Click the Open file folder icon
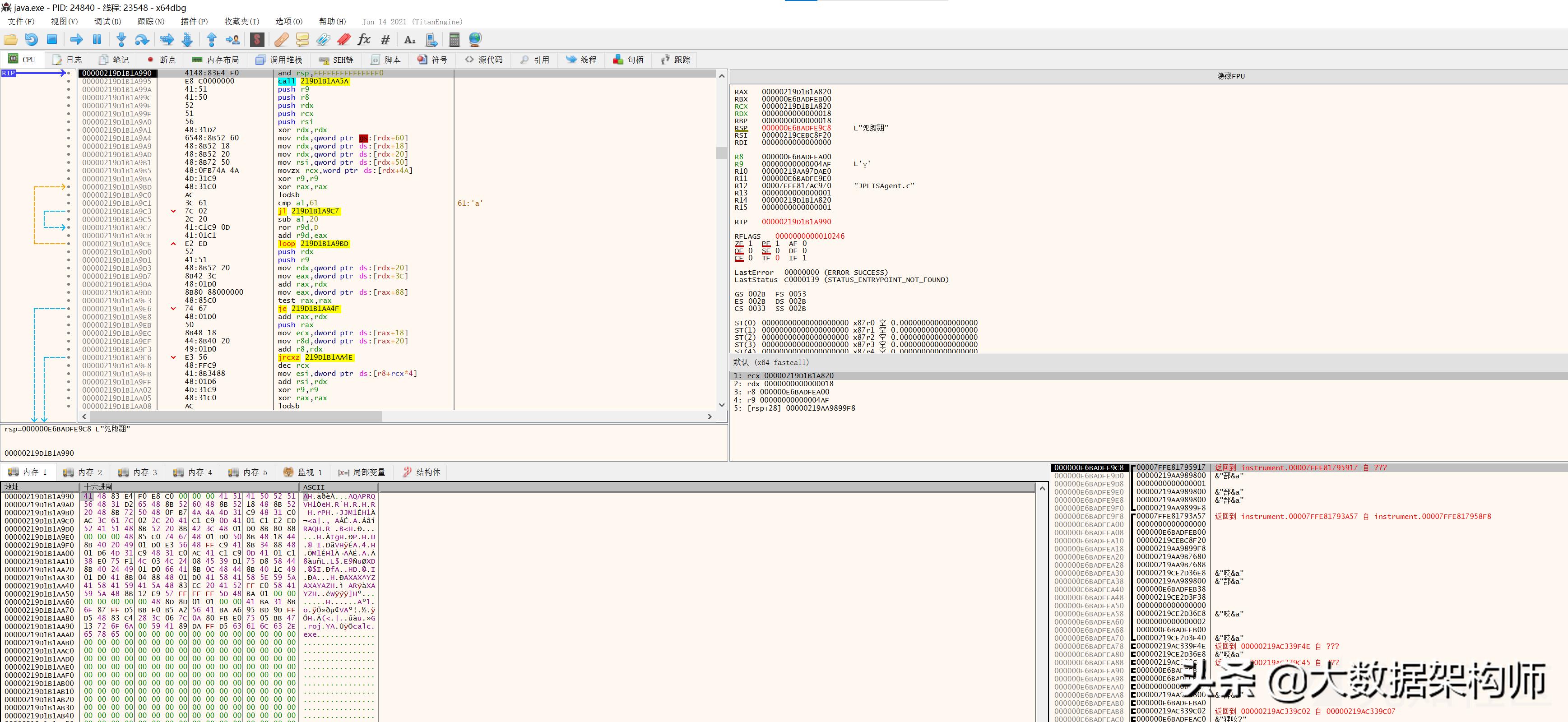The width and height of the screenshot is (1568, 722). click(x=11, y=40)
